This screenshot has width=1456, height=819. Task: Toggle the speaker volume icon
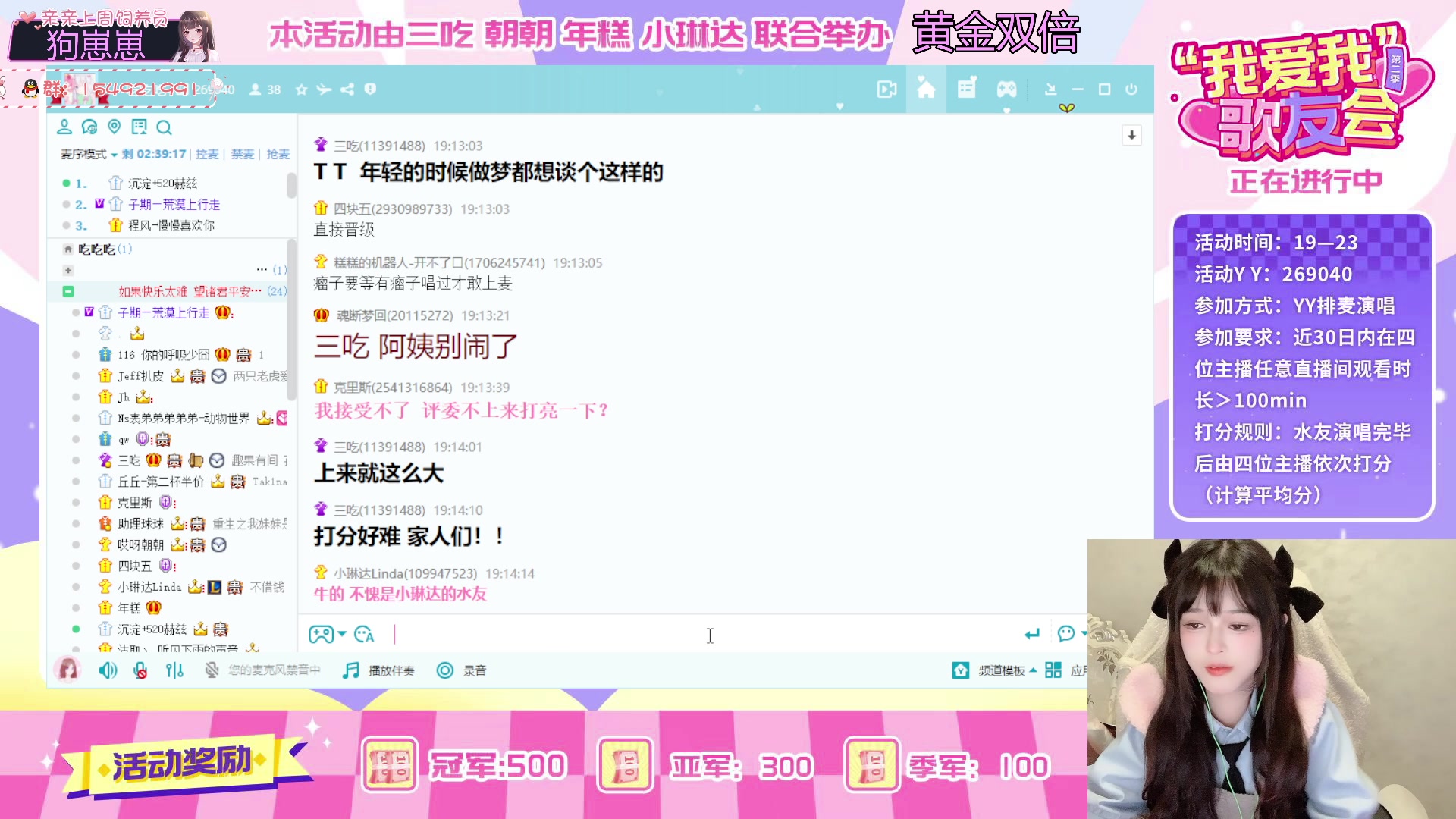(x=108, y=670)
